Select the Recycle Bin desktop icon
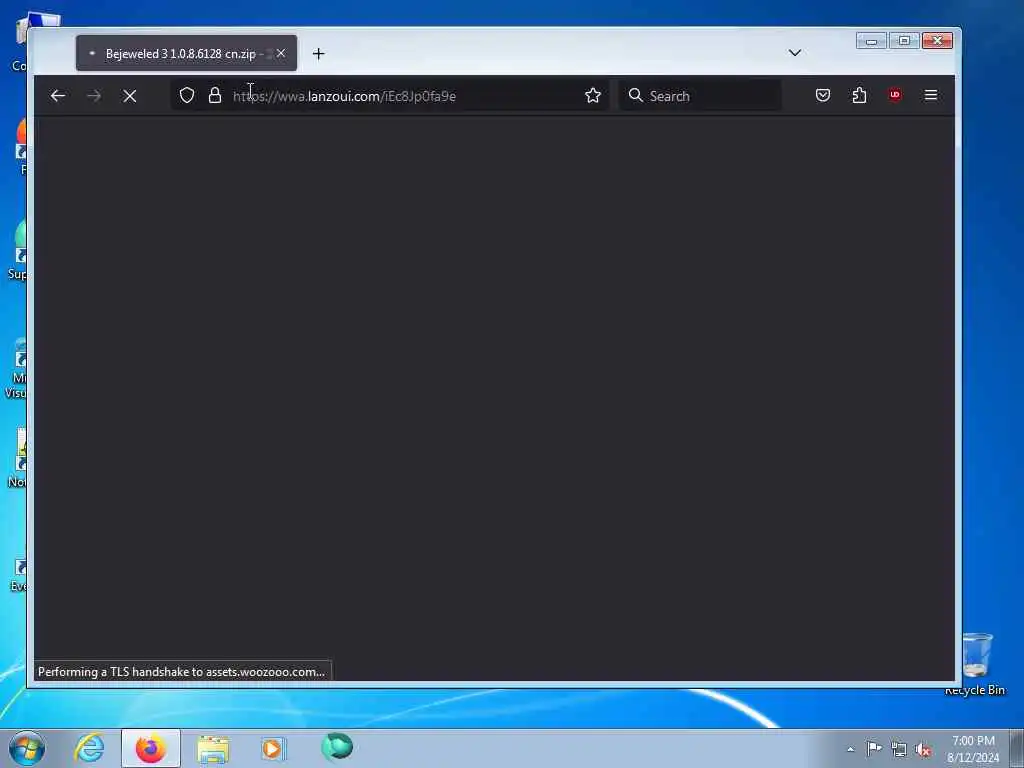1024x768 pixels. [x=976, y=664]
